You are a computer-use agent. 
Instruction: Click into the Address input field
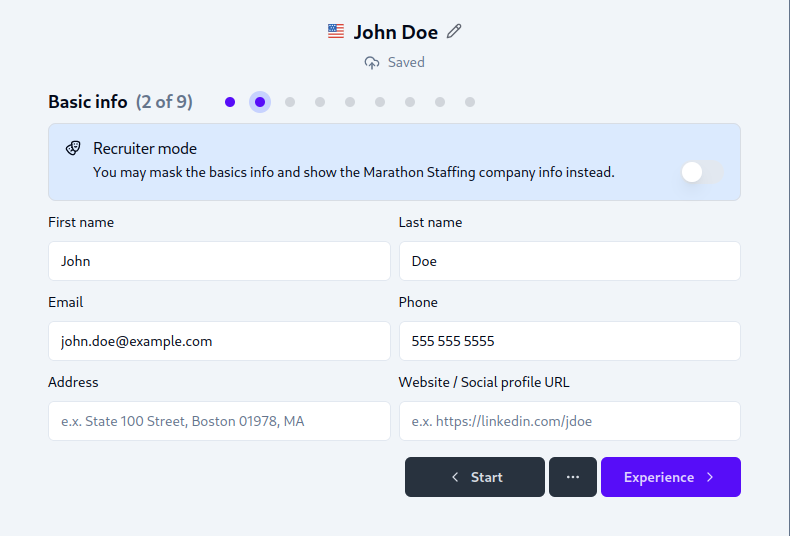[x=219, y=421]
